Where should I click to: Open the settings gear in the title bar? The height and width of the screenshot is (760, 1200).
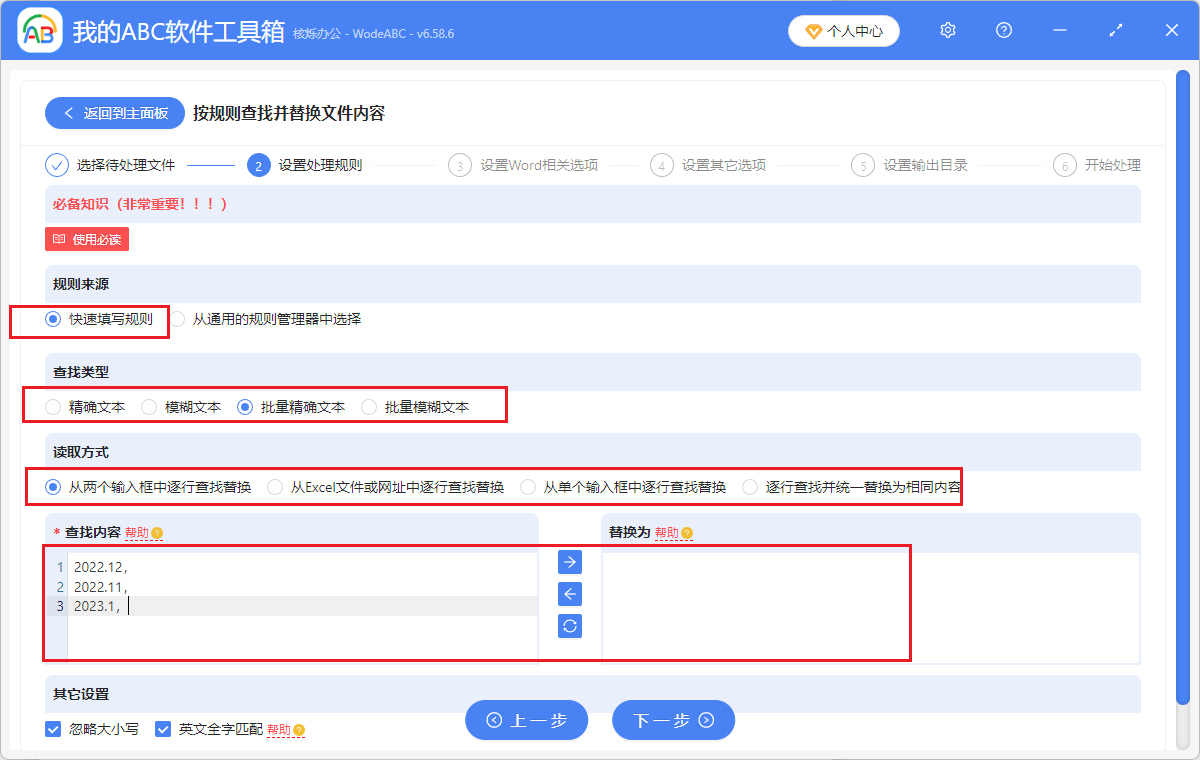click(x=947, y=30)
